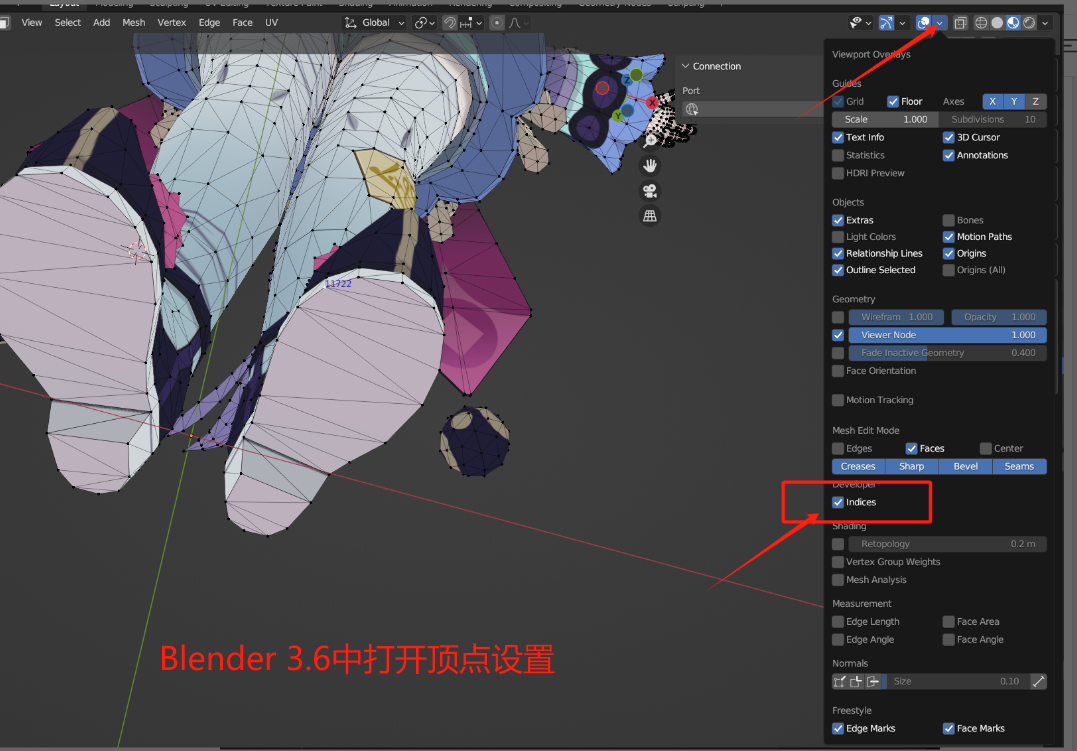Toggle the viewport overlays icon
Viewport: 1077px width, 751px height.
(x=924, y=23)
